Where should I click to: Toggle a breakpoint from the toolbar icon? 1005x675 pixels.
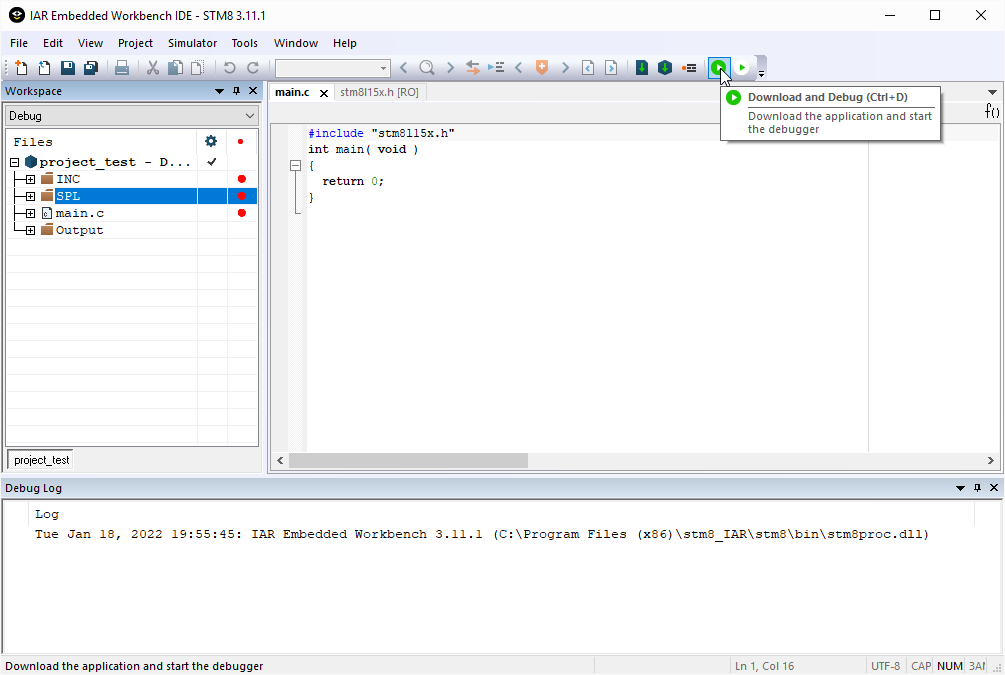(689, 67)
